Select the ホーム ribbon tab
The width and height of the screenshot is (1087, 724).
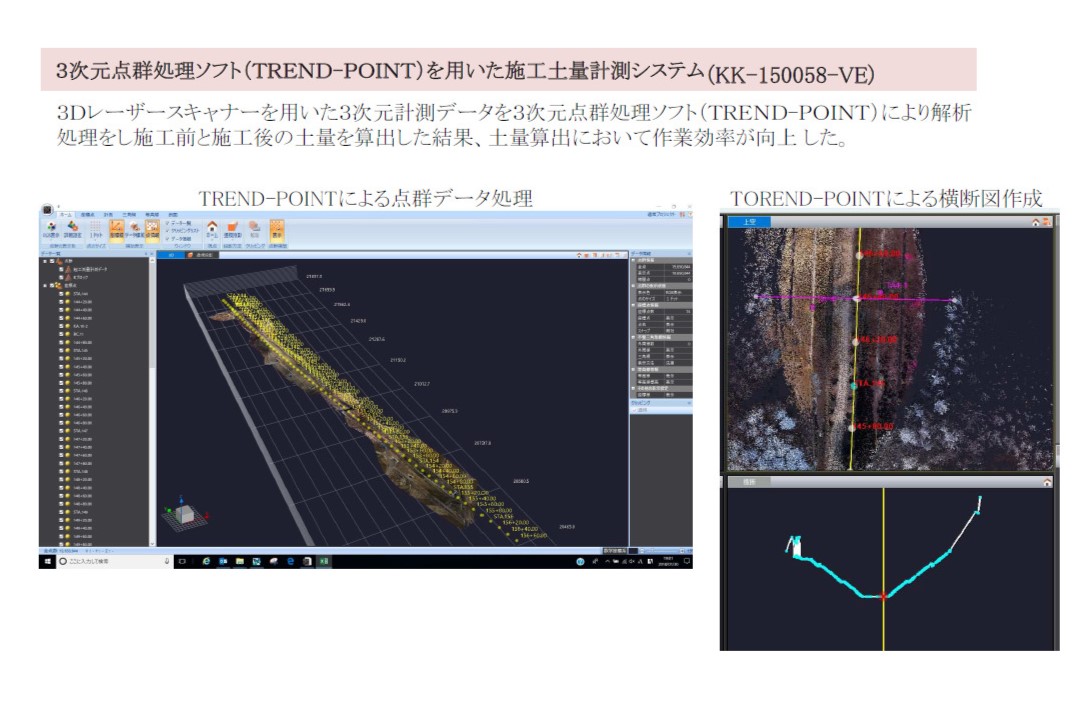[65, 215]
